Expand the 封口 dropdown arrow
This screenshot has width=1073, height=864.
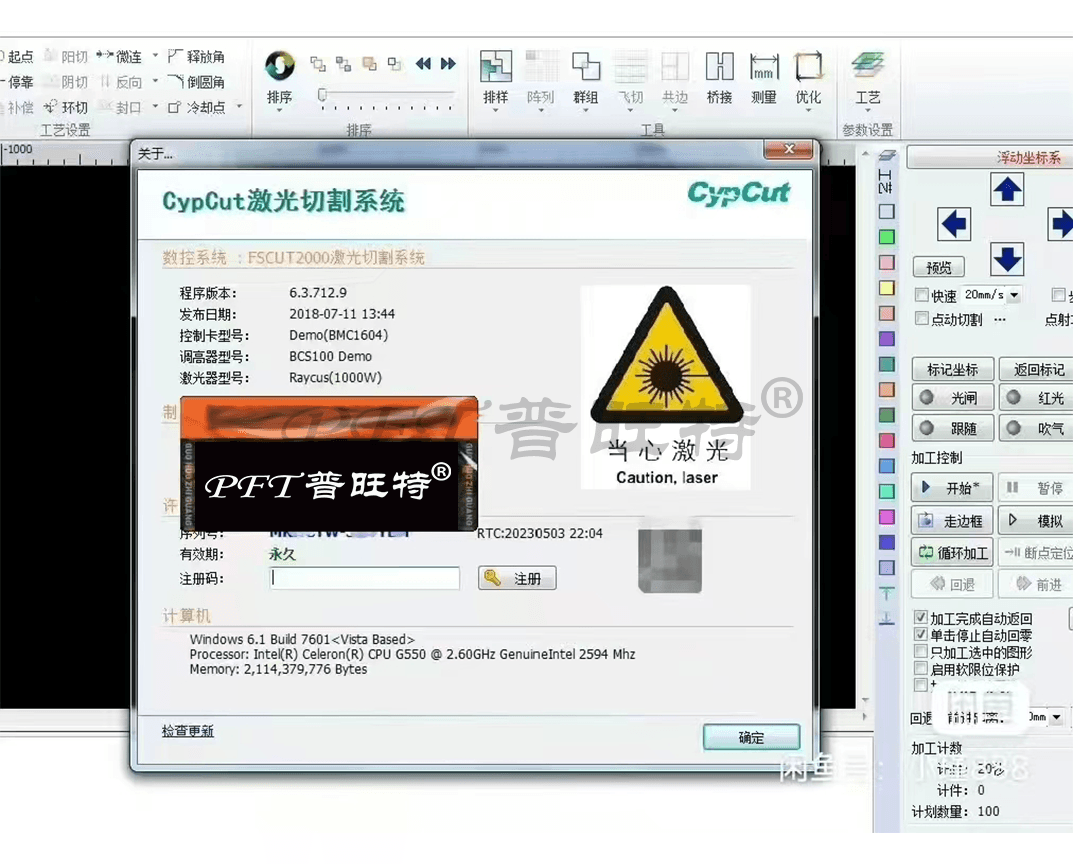(x=155, y=107)
